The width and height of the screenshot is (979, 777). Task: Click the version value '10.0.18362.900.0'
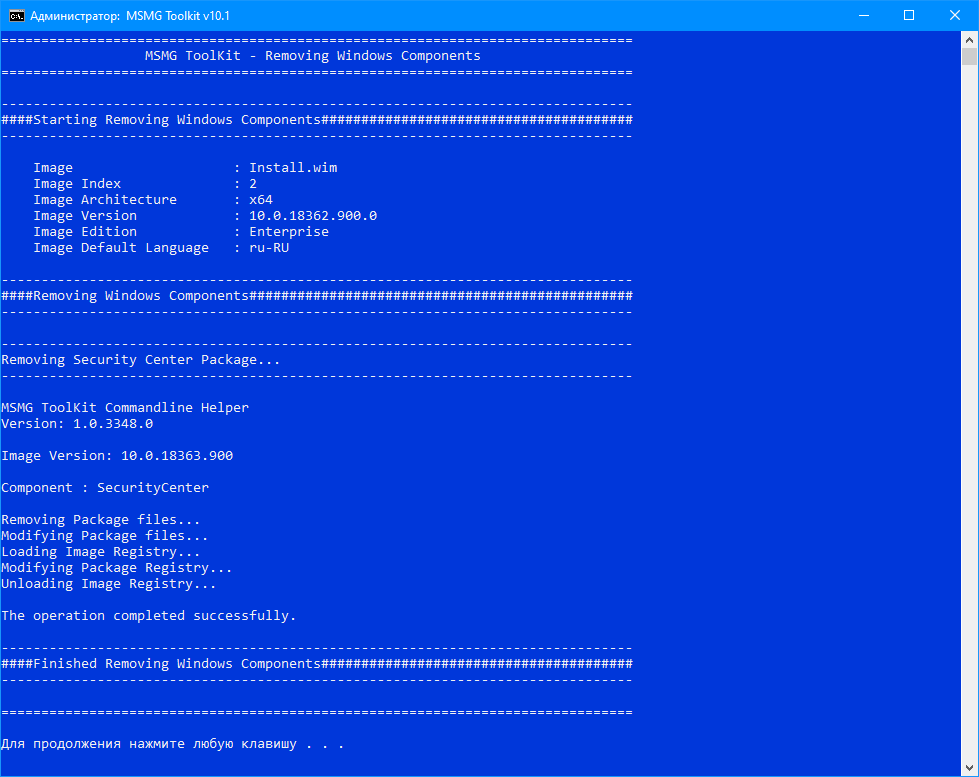[313, 215]
